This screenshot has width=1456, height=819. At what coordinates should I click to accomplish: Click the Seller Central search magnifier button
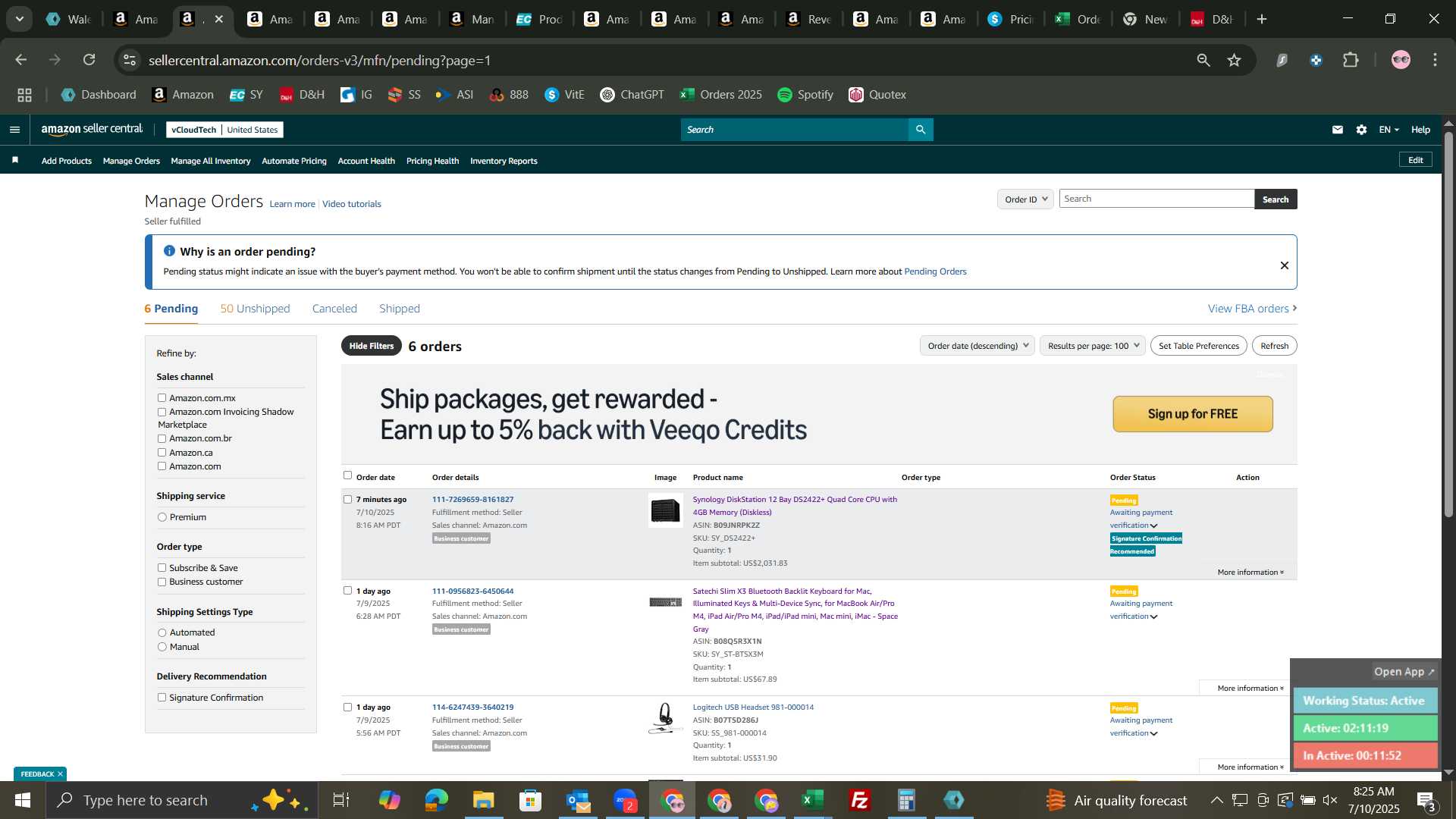[921, 130]
